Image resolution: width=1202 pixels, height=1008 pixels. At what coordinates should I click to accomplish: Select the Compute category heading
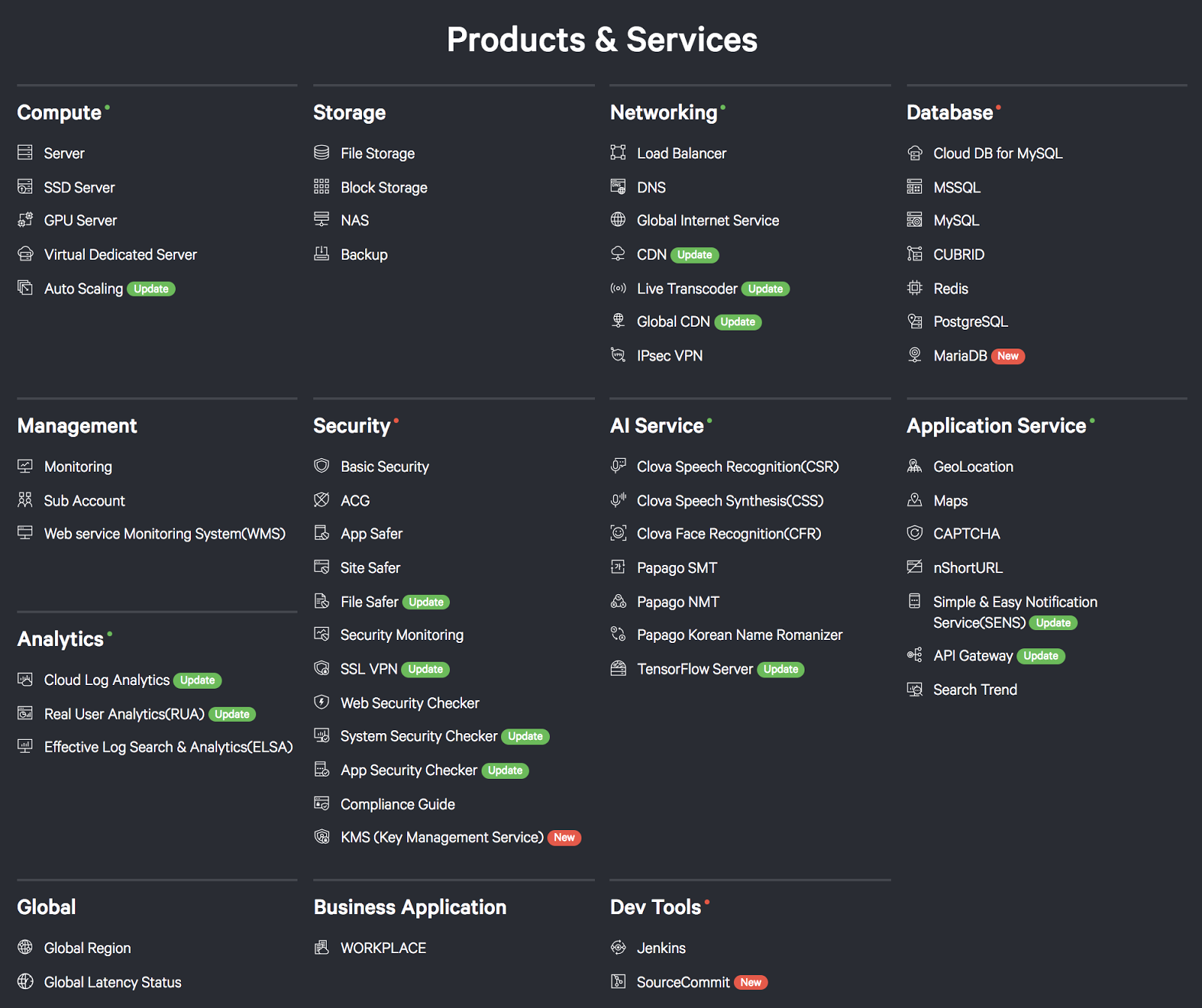coord(59,113)
